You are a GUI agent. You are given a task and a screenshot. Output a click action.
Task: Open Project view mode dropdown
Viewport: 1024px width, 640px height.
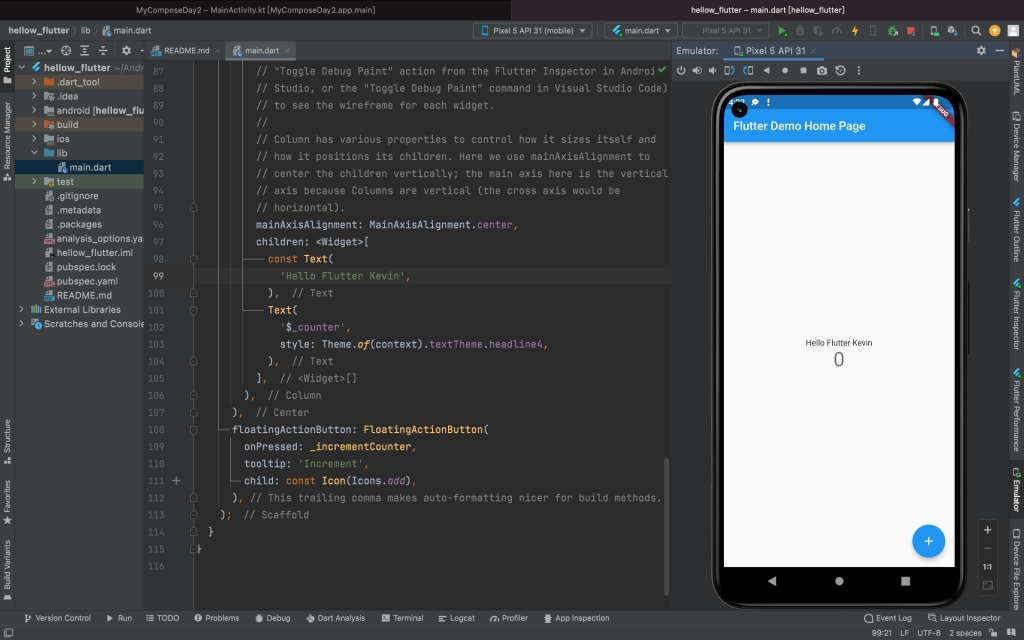pos(38,50)
